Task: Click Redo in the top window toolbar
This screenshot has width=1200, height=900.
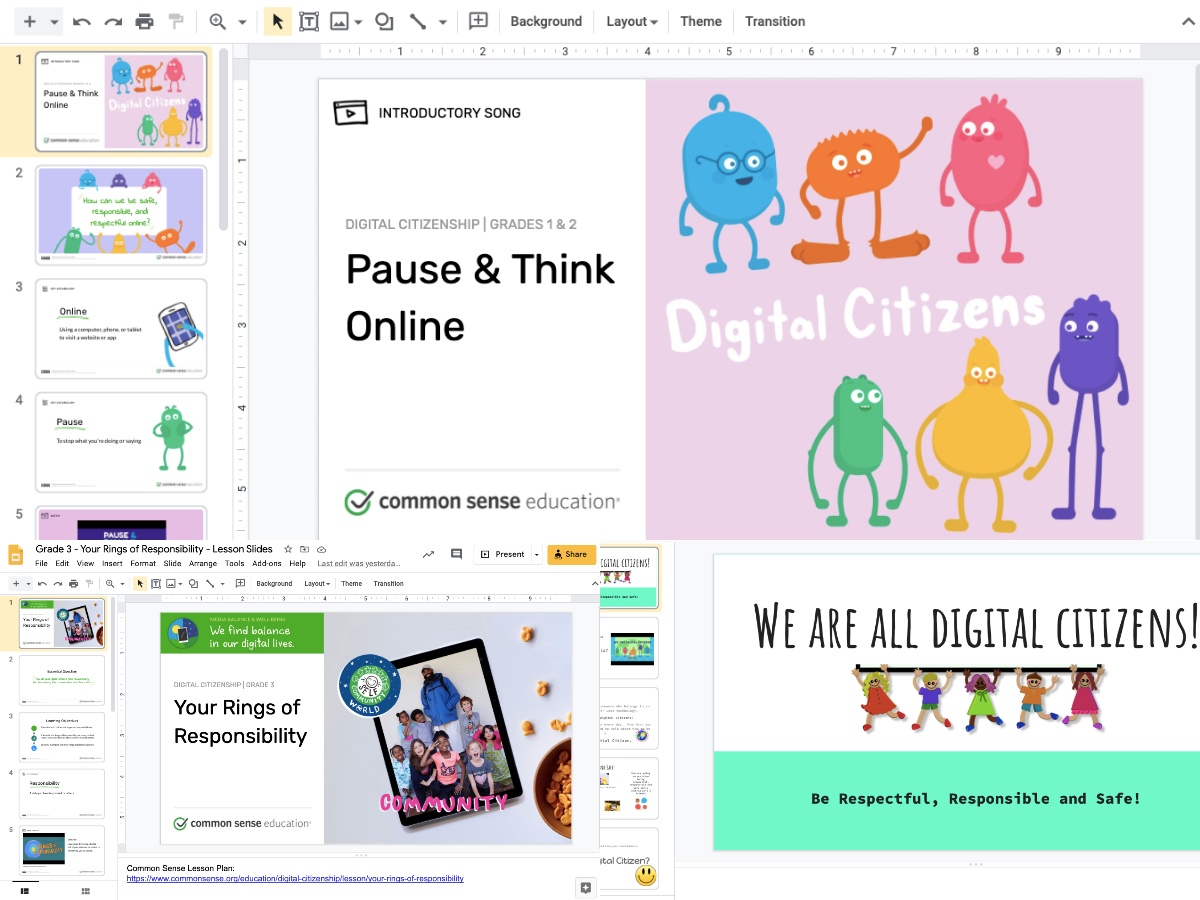Action: pos(113,21)
